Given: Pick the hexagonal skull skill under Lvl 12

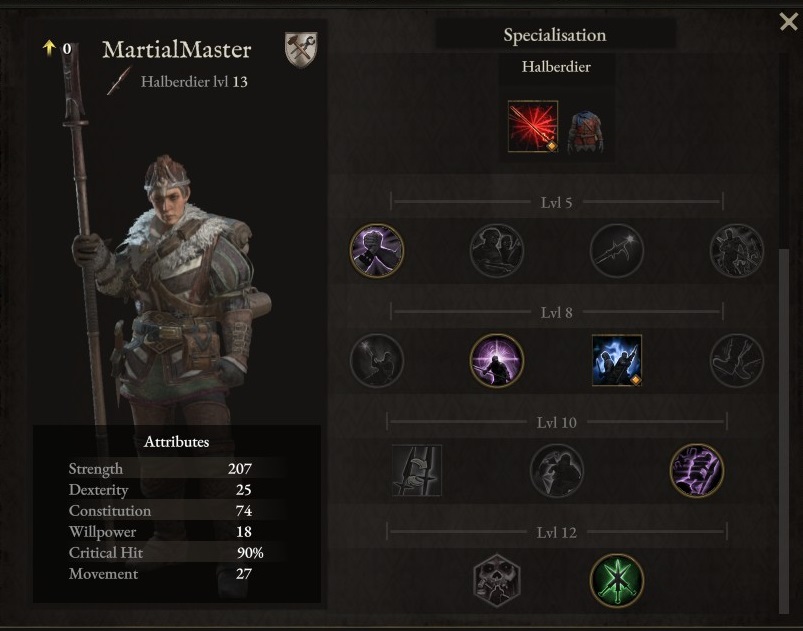Looking at the screenshot, I should (496, 580).
